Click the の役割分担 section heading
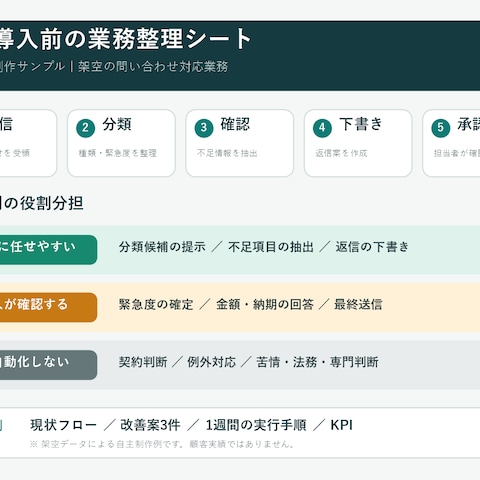The image size is (480, 480). pos(42,203)
